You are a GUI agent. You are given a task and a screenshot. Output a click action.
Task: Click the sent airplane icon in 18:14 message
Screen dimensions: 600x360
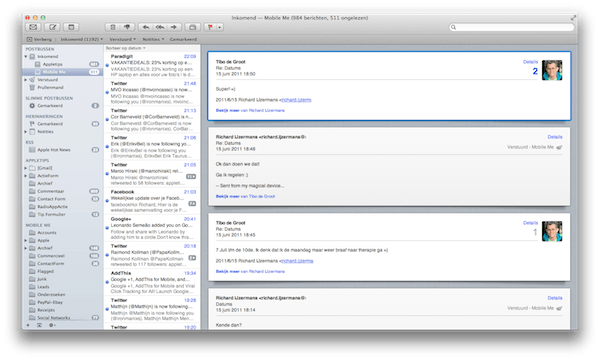click(x=559, y=308)
